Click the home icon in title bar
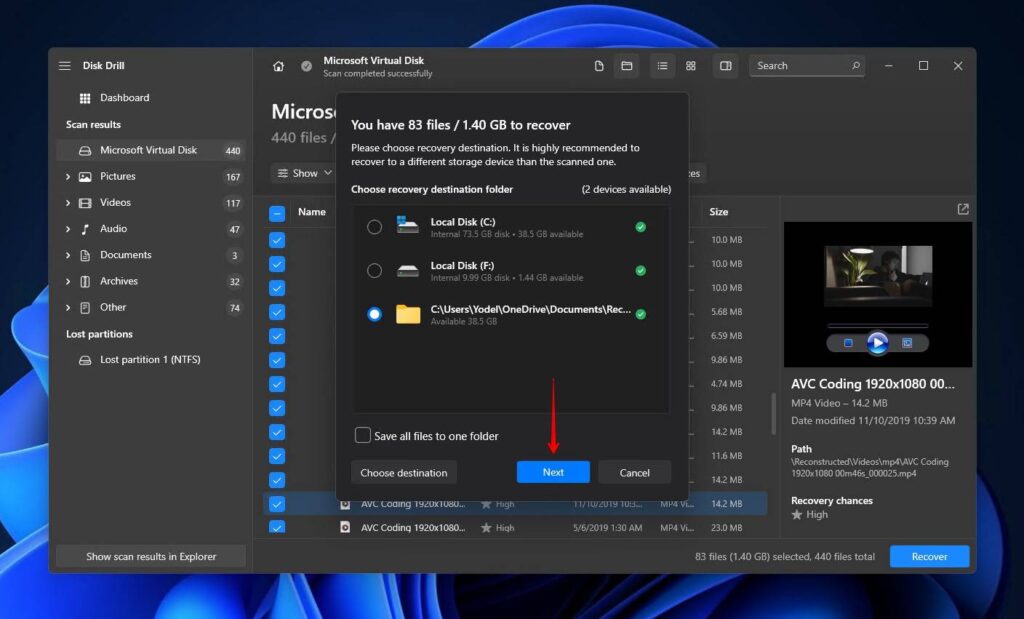1024x619 pixels. coord(278,66)
